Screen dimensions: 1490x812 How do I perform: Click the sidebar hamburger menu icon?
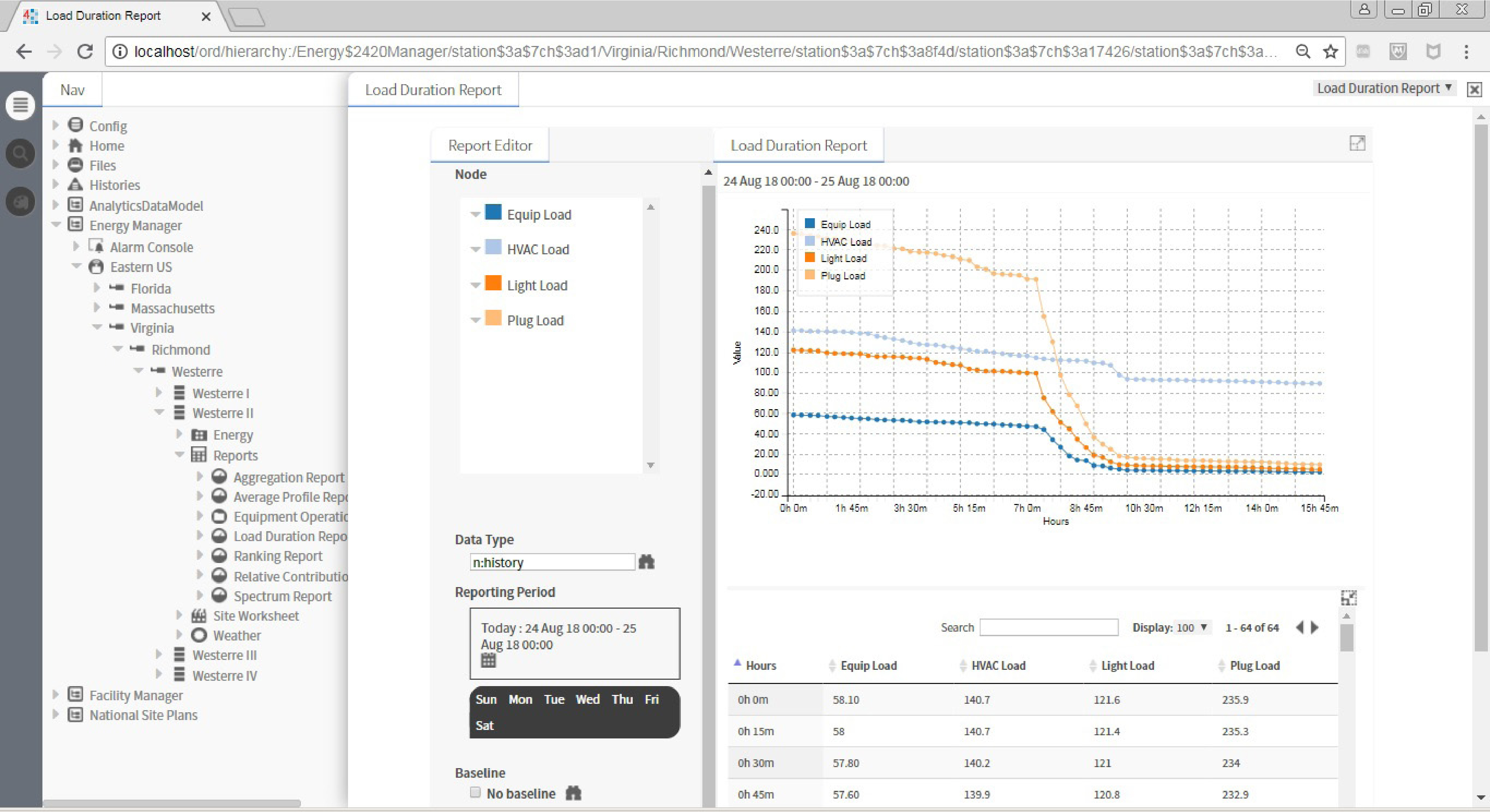[x=20, y=105]
